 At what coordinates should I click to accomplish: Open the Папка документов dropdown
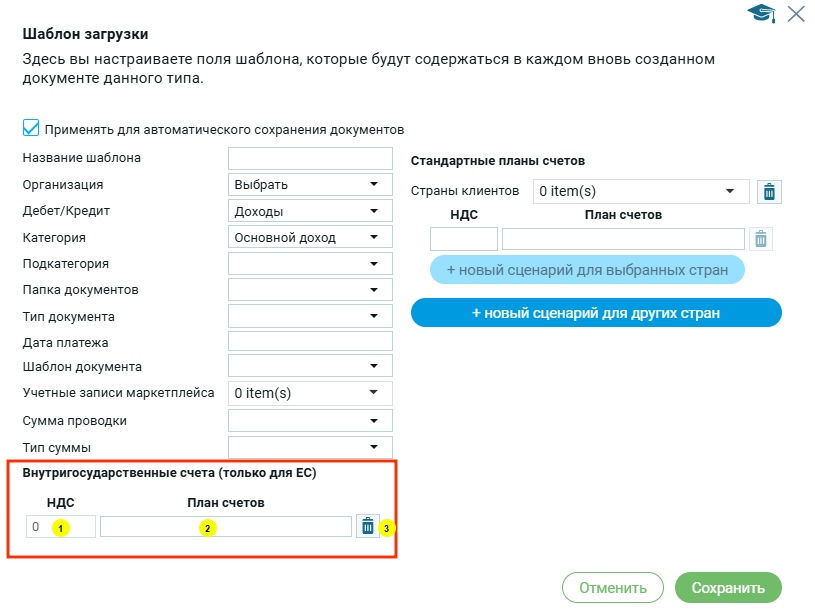tap(310, 290)
